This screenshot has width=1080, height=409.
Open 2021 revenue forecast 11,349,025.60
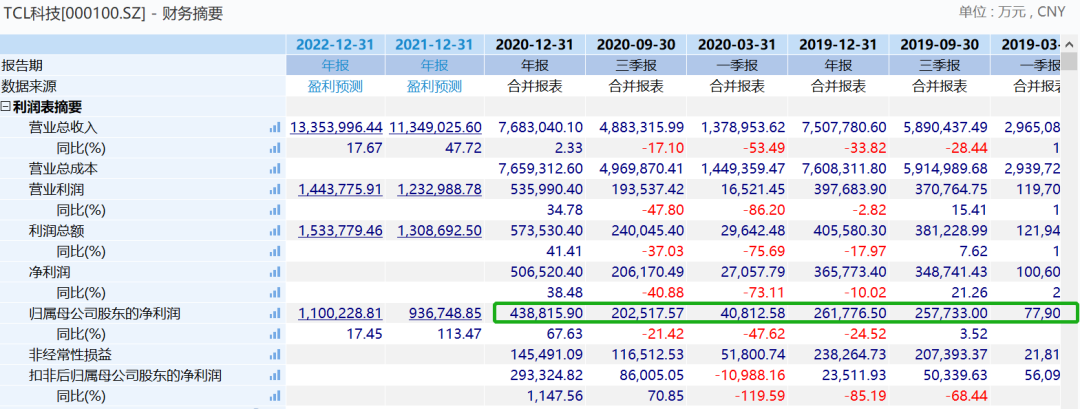[436, 127]
